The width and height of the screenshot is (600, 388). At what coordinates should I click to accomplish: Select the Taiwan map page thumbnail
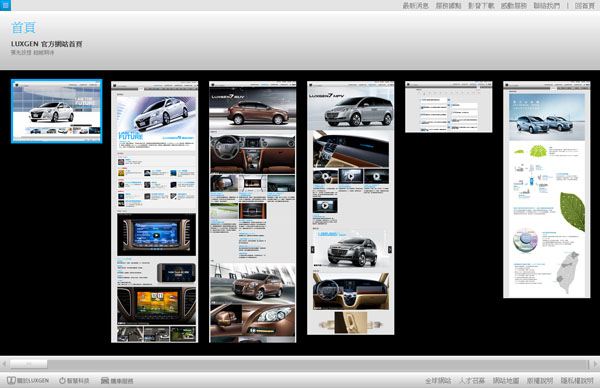click(x=546, y=189)
